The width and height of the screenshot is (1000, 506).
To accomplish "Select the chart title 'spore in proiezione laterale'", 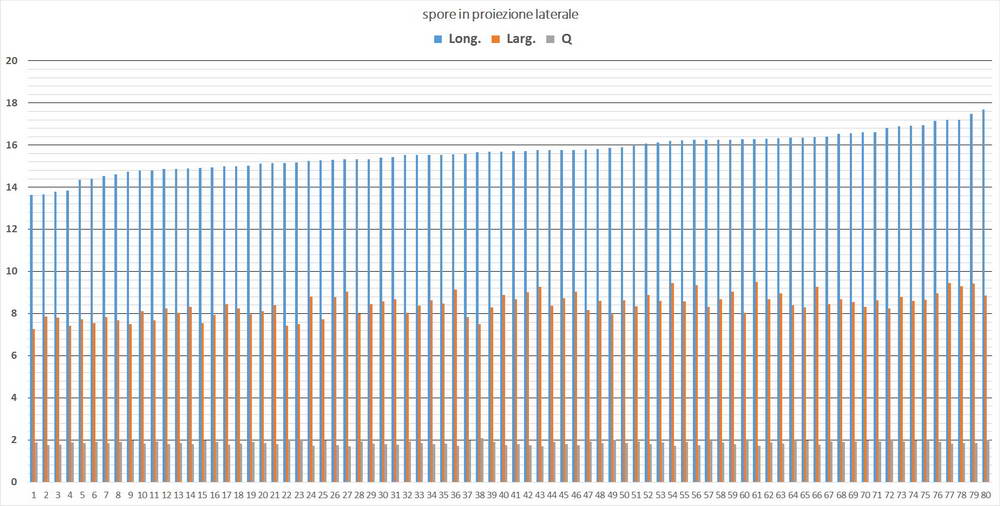I will pyautogui.click(x=500, y=15).
